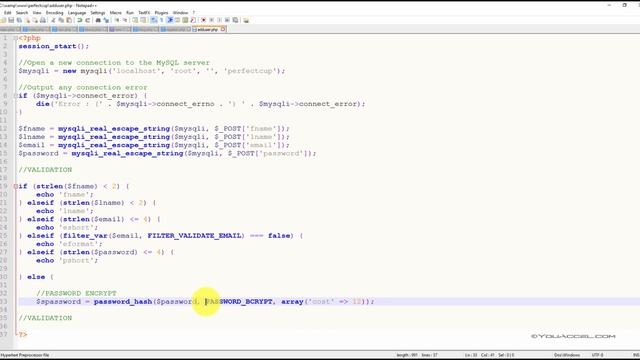Open the Encoding menu
640x360 pixels.
pos(54,13)
